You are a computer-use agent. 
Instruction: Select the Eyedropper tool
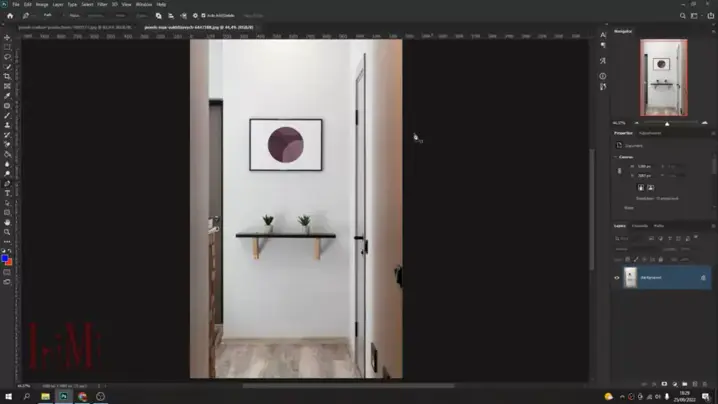pyautogui.click(x=7, y=96)
